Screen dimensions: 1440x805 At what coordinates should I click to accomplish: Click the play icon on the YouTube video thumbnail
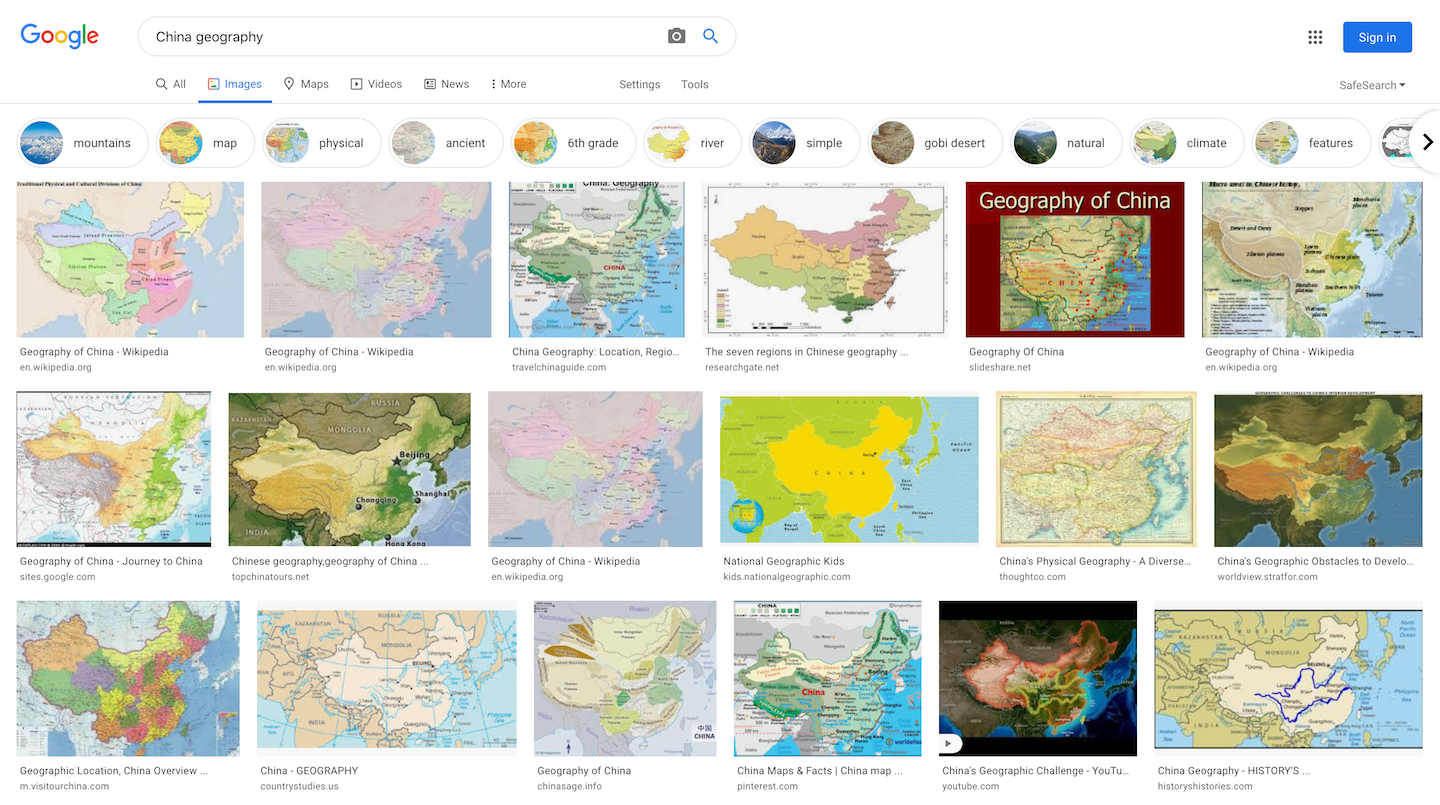click(951, 743)
